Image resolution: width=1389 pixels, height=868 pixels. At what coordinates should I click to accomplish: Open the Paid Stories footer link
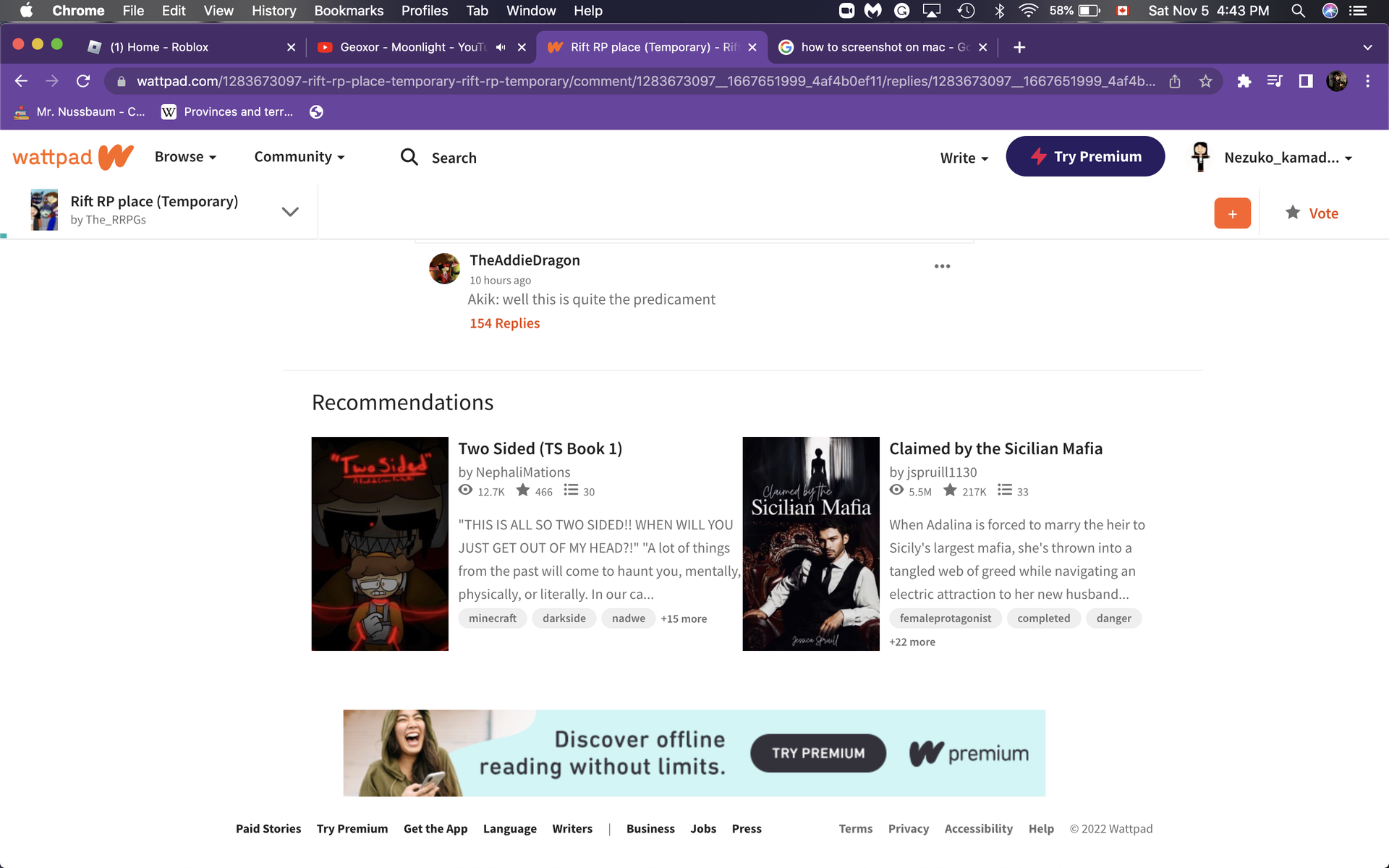tap(268, 829)
